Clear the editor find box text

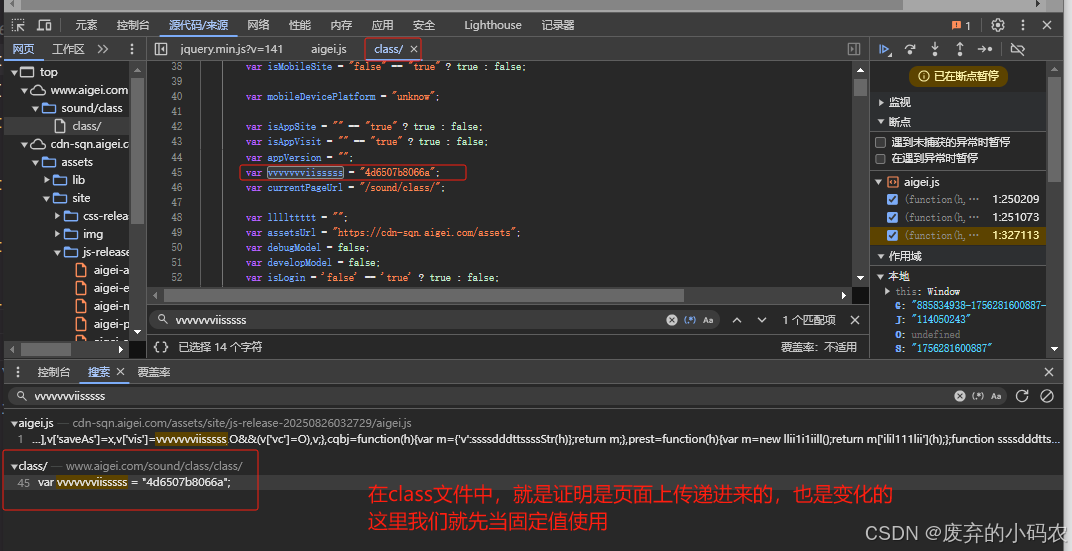point(672,320)
